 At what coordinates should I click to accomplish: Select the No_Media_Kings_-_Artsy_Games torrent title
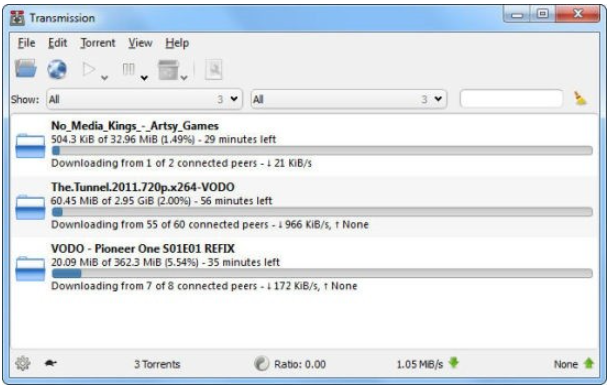pos(135,126)
